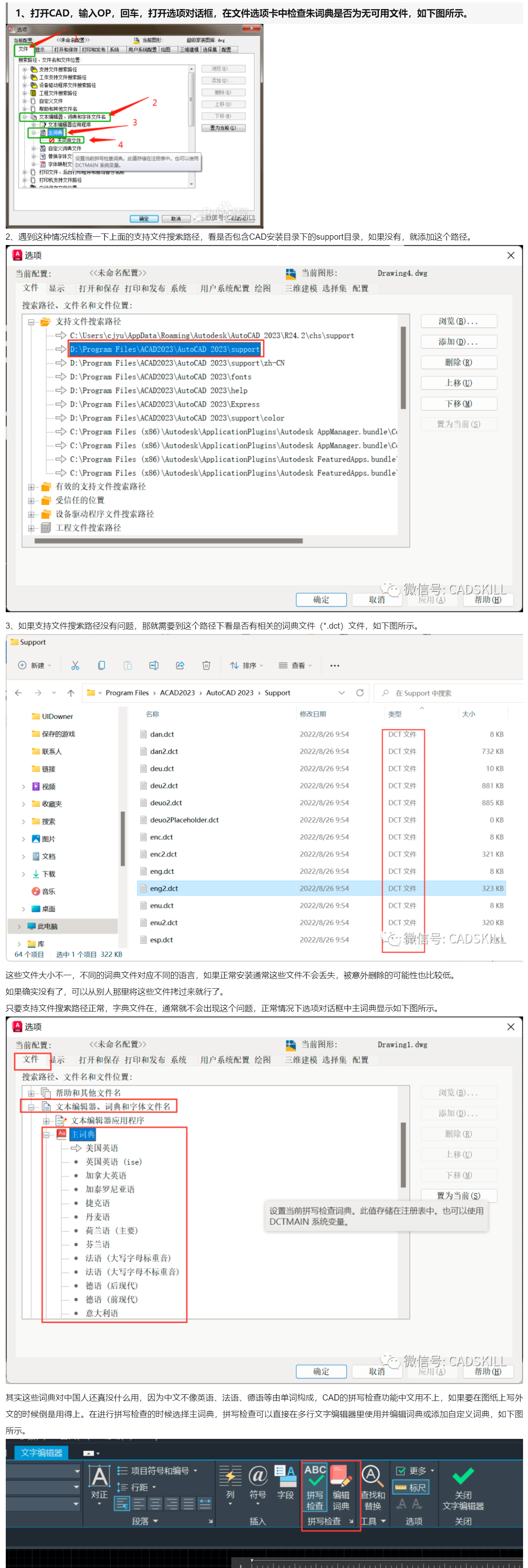Image resolution: width=528 pixels, height=1568 pixels.
Task: Toggle the 更多 checkmark option in ribbon
Action: coord(415,1471)
